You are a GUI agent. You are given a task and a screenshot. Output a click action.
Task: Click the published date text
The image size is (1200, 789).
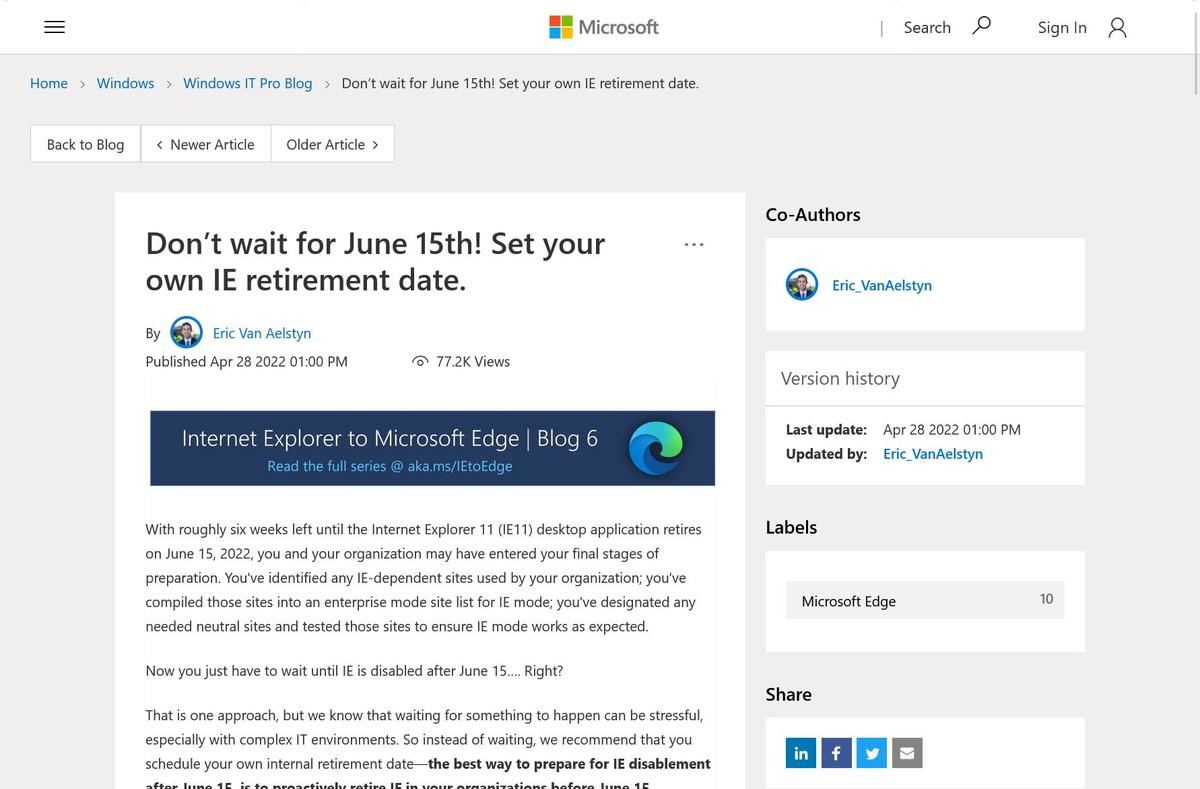[x=247, y=361]
